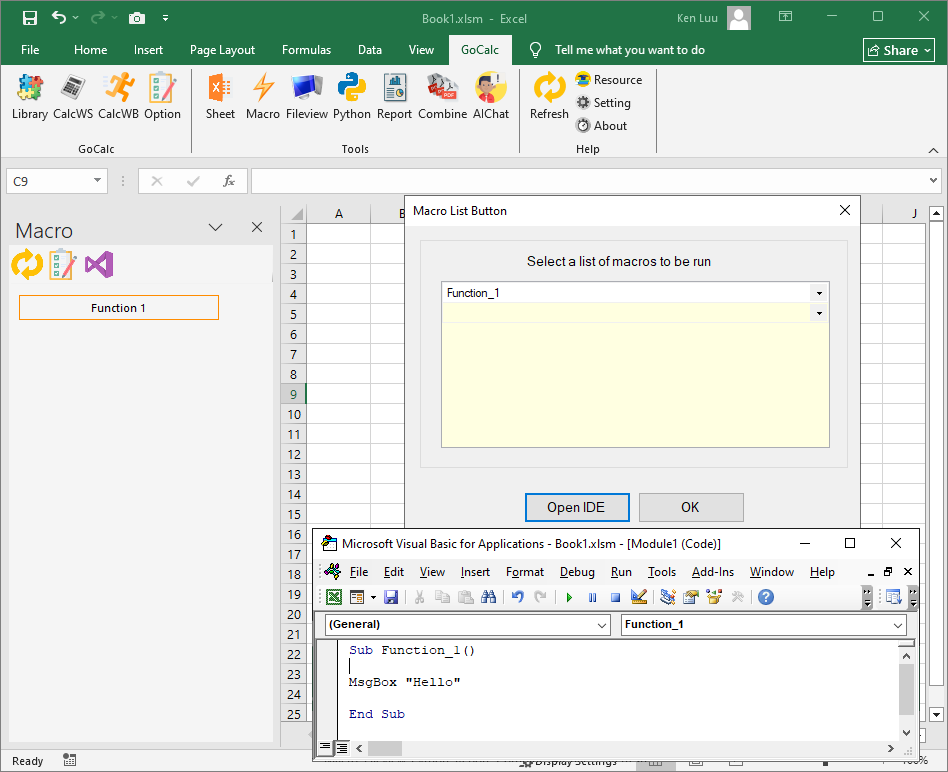Open the Customize Quick Access Toolbar dropdown
The image size is (948, 772).
click(165, 18)
